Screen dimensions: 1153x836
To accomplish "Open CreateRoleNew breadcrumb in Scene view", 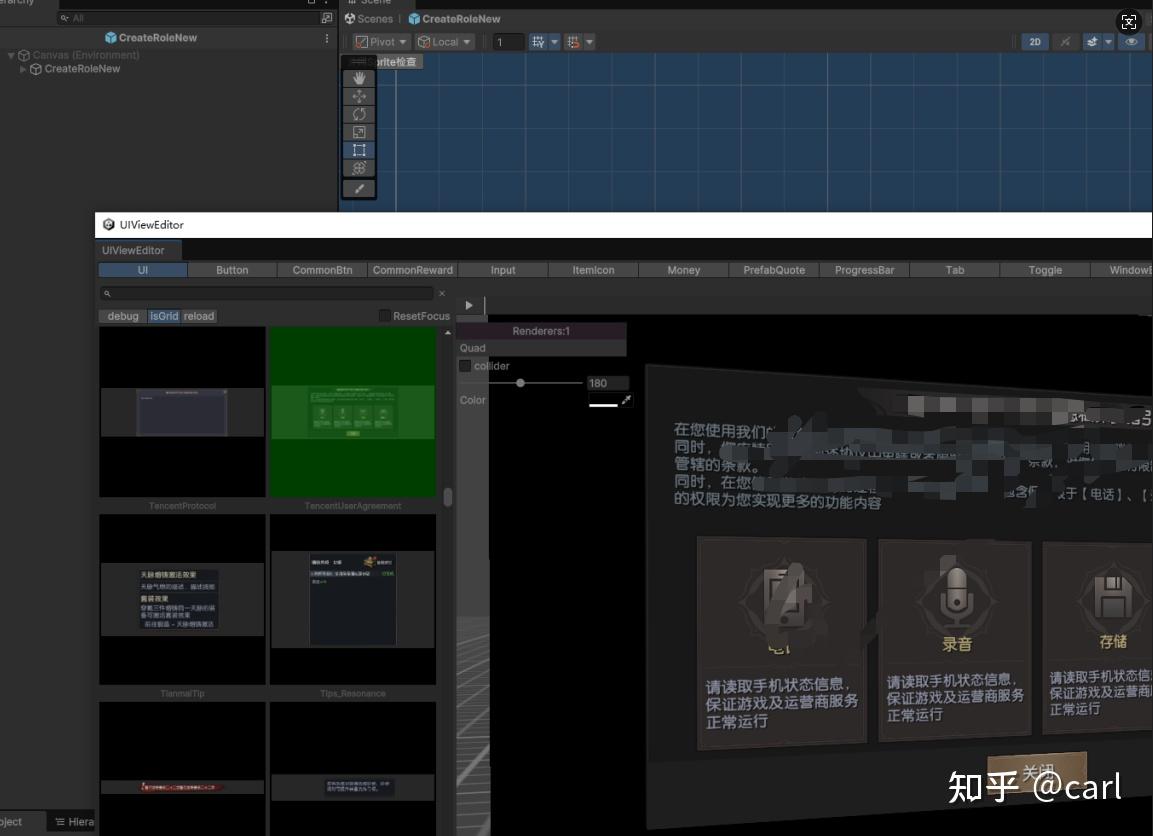I will point(454,18).
